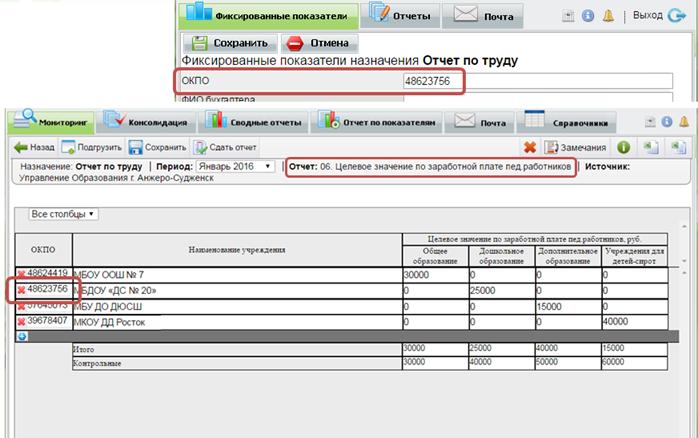Delete the row with ОКПО 48624419
Screen dimensions: 698x438
pos(21,274)
